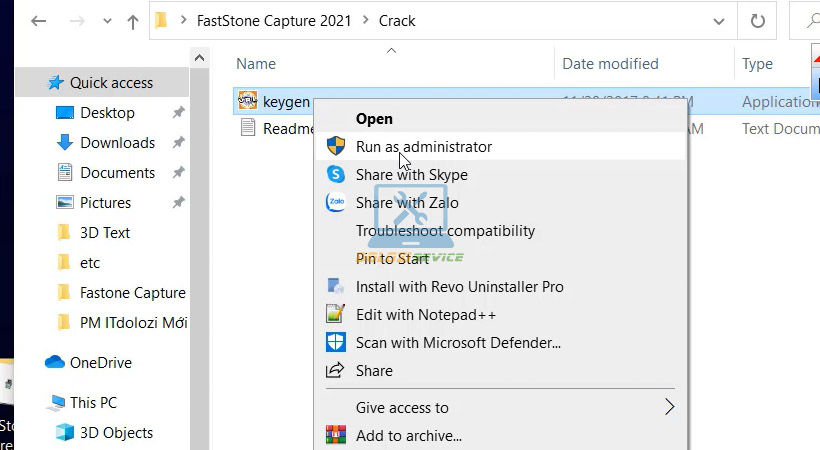Viewport: 820px width, 450px height.
Task: Click the pin icon next to Downloads
Action: (178, 142)
